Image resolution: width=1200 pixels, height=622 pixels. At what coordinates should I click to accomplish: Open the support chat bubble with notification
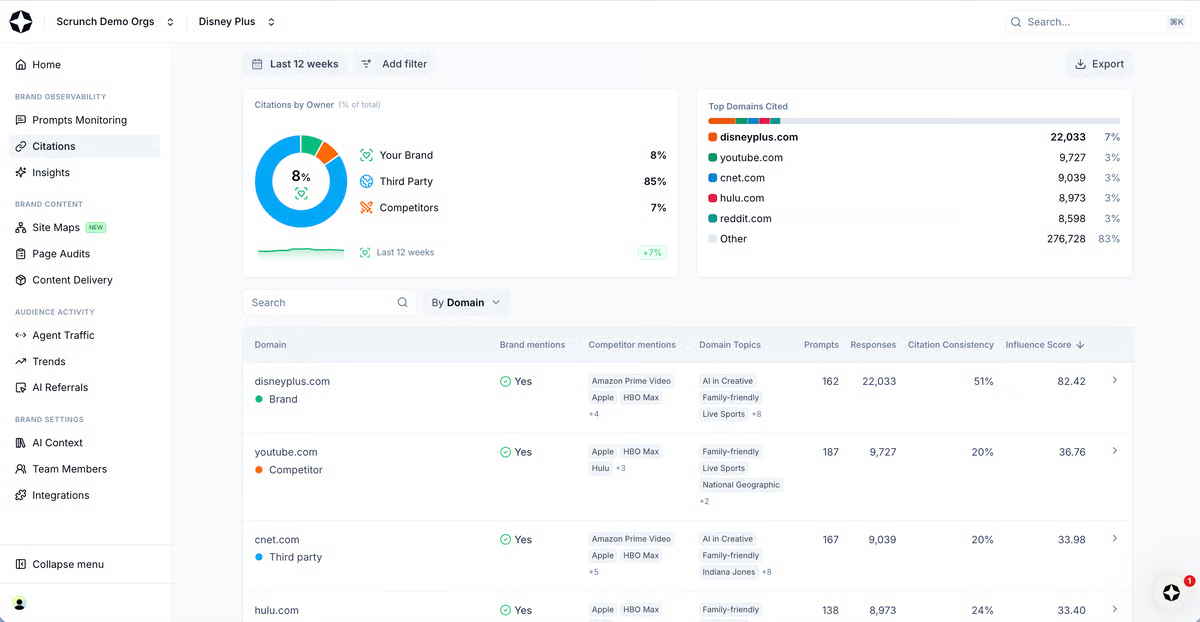pyautogui.click(x=1171, y=593)
